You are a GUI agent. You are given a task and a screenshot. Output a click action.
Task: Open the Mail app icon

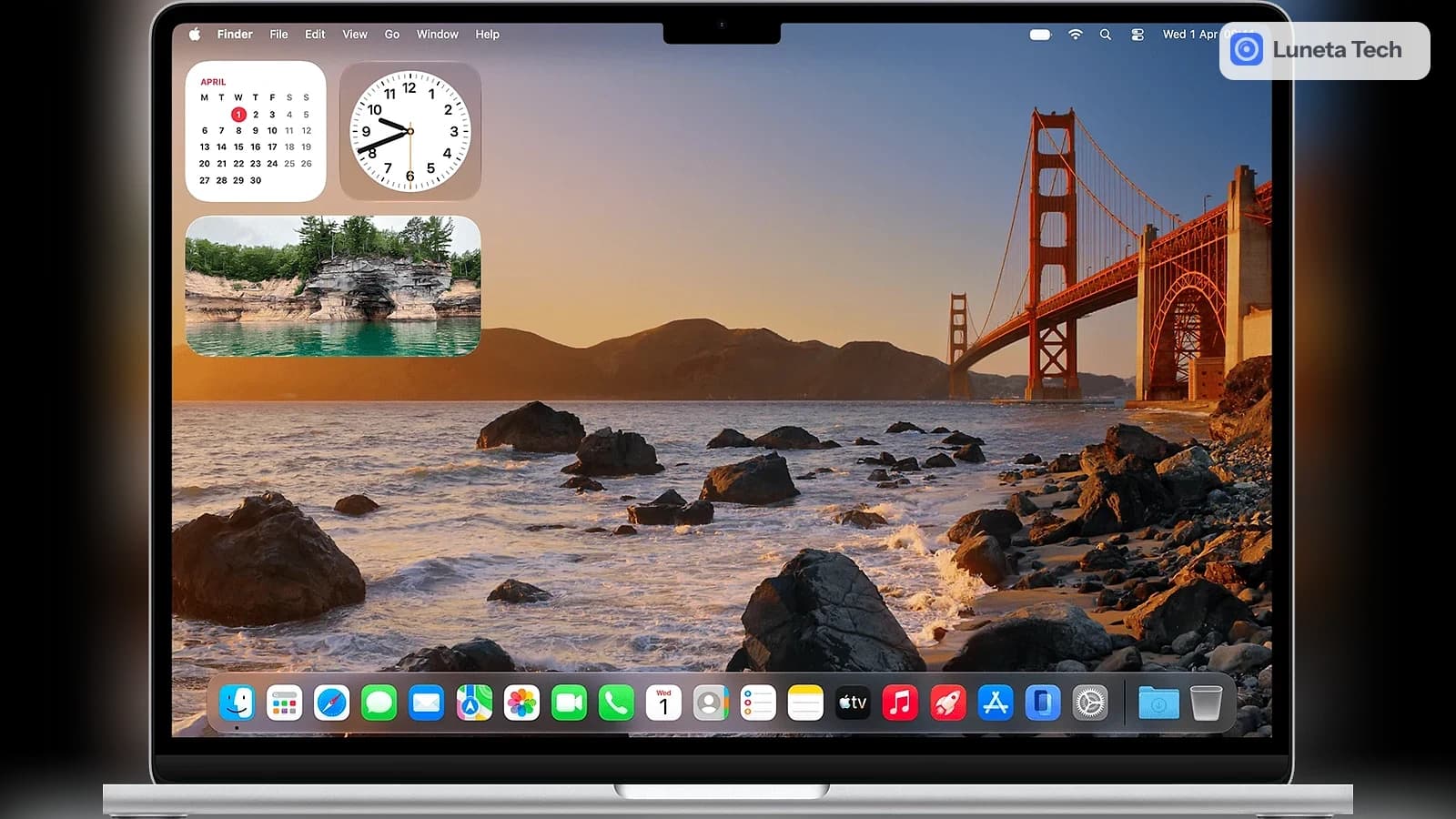(x=427, y=703)
